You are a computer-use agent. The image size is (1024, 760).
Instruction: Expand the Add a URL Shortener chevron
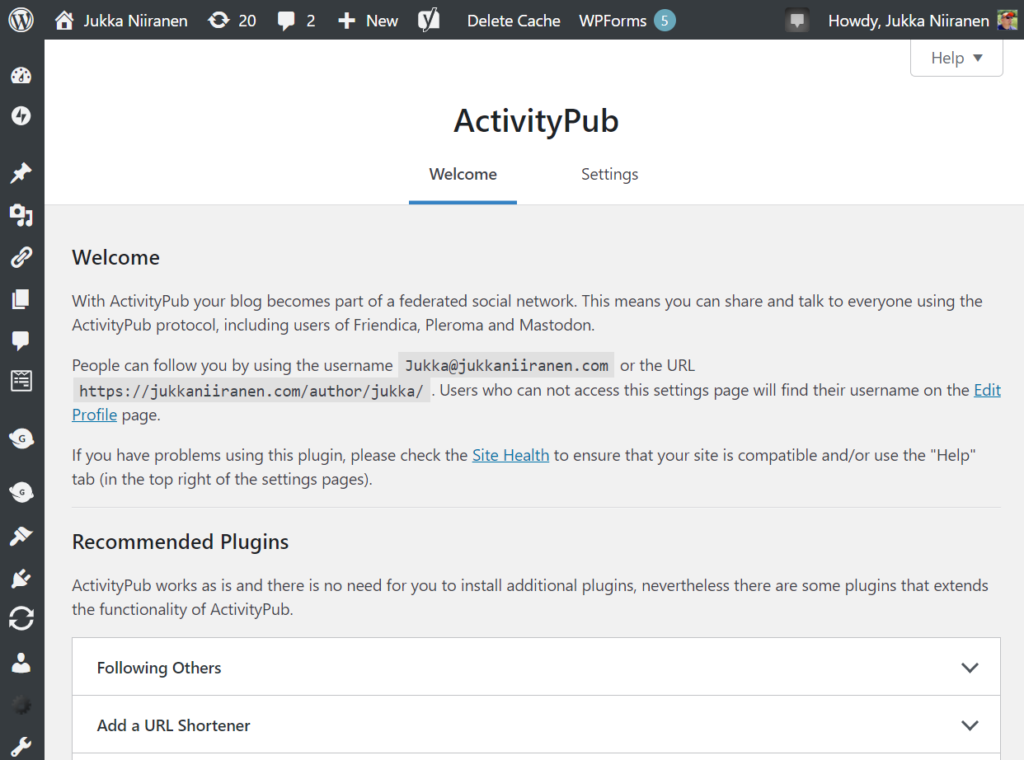point(970,725)
